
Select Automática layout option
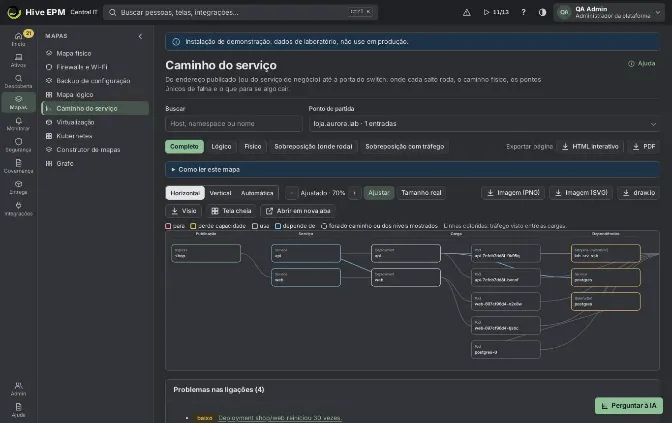coord(257,193)
